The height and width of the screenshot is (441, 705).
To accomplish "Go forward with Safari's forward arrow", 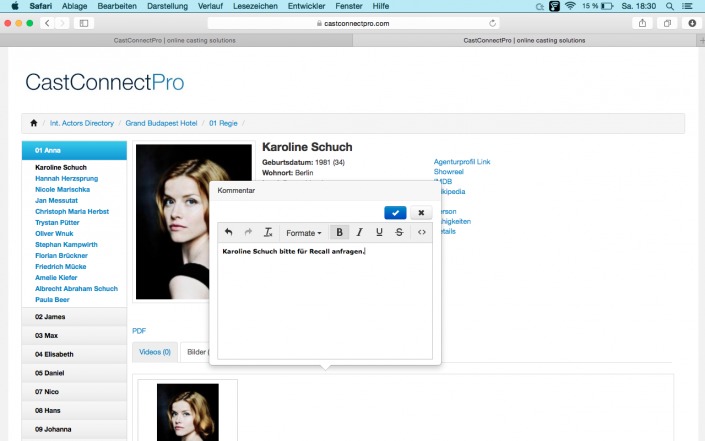I will [x=62, y=23].
